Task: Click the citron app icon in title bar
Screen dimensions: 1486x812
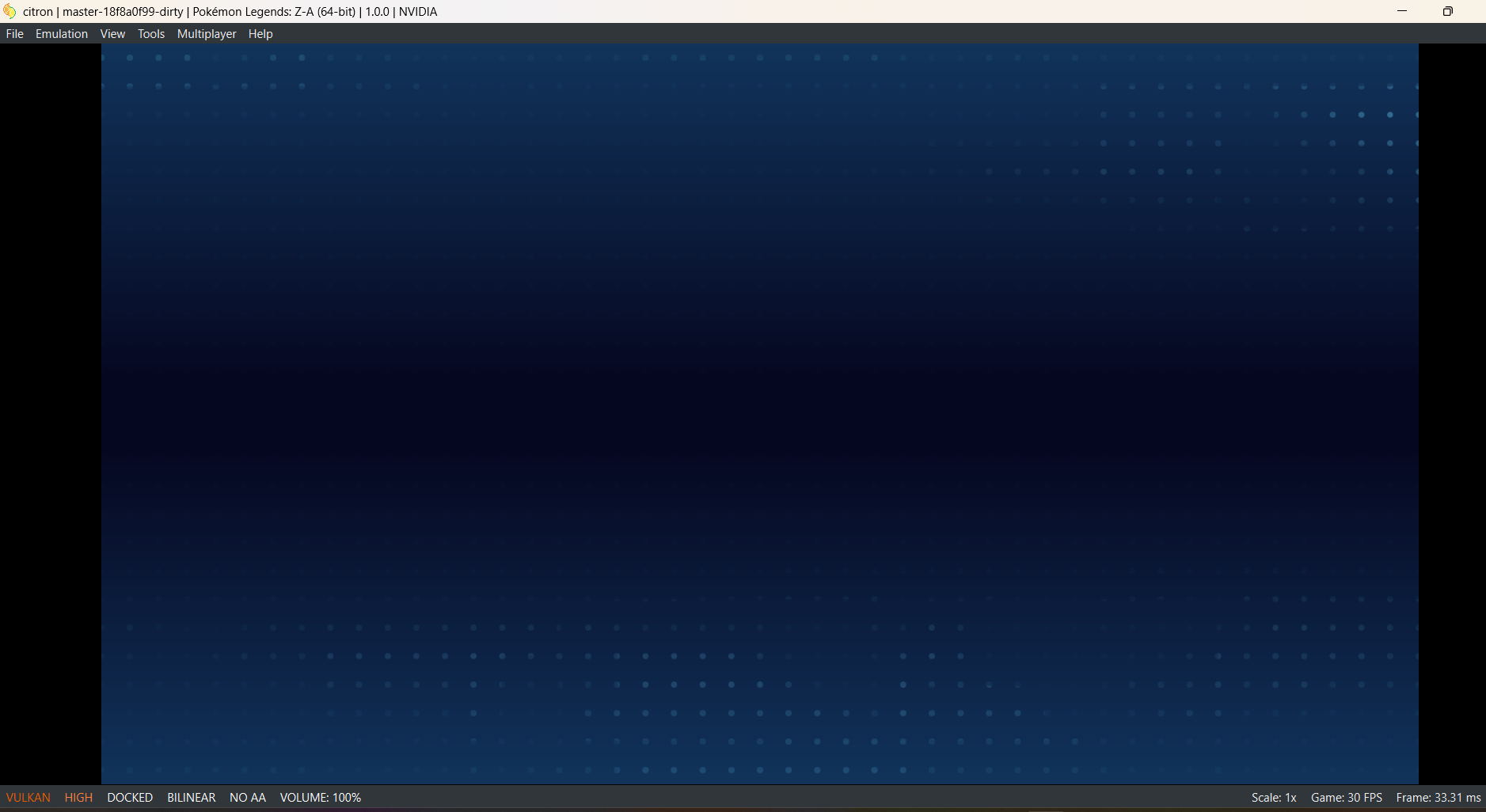Action: (x=10, y=11)
